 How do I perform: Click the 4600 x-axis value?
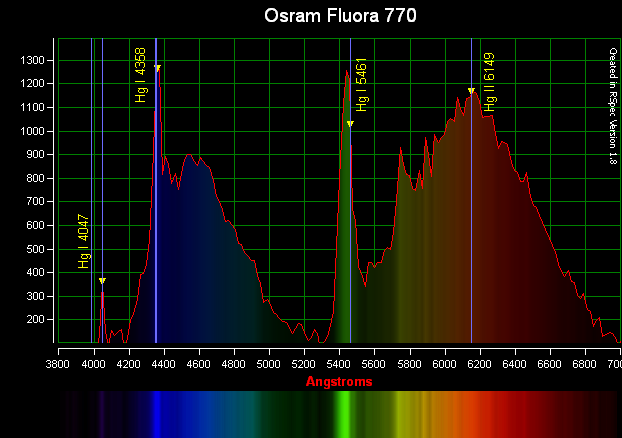coord(198,364)
